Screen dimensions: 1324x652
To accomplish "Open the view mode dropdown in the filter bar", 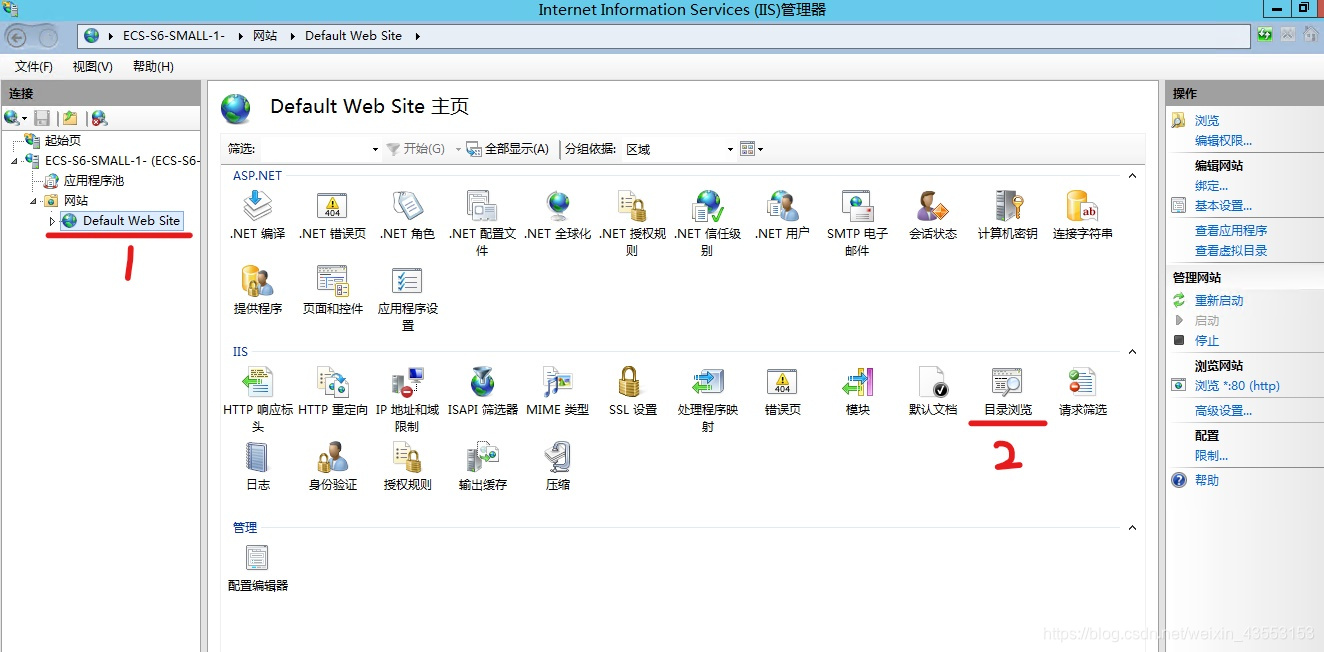I will tap(751, 149).
